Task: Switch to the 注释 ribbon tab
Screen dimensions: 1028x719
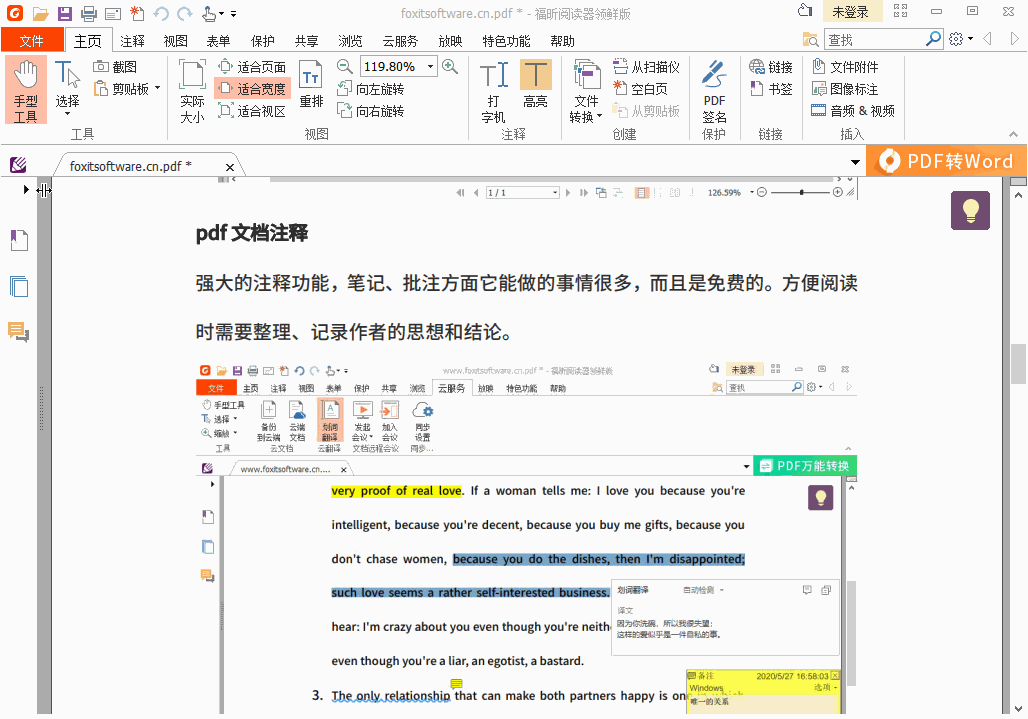Action: point(132,41)
